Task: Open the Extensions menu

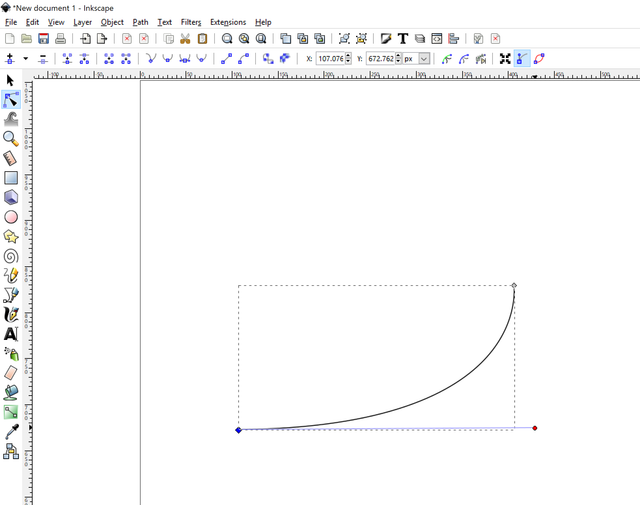Action: point(227,22)
